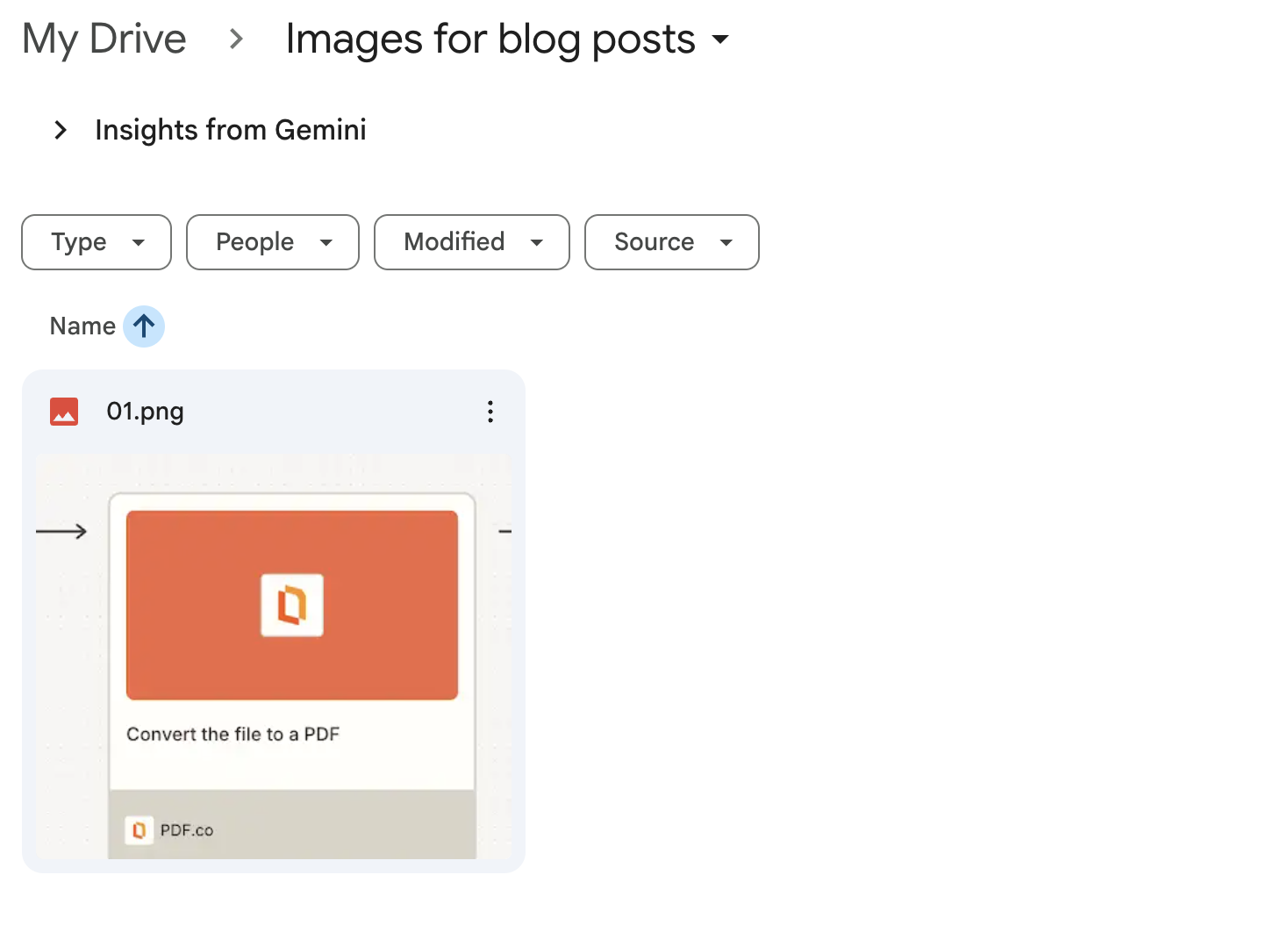Open the three-dot options menu for 01.png
This screenshot has width=1288, height=925.
pyautogui.click(x=490, y=411)
